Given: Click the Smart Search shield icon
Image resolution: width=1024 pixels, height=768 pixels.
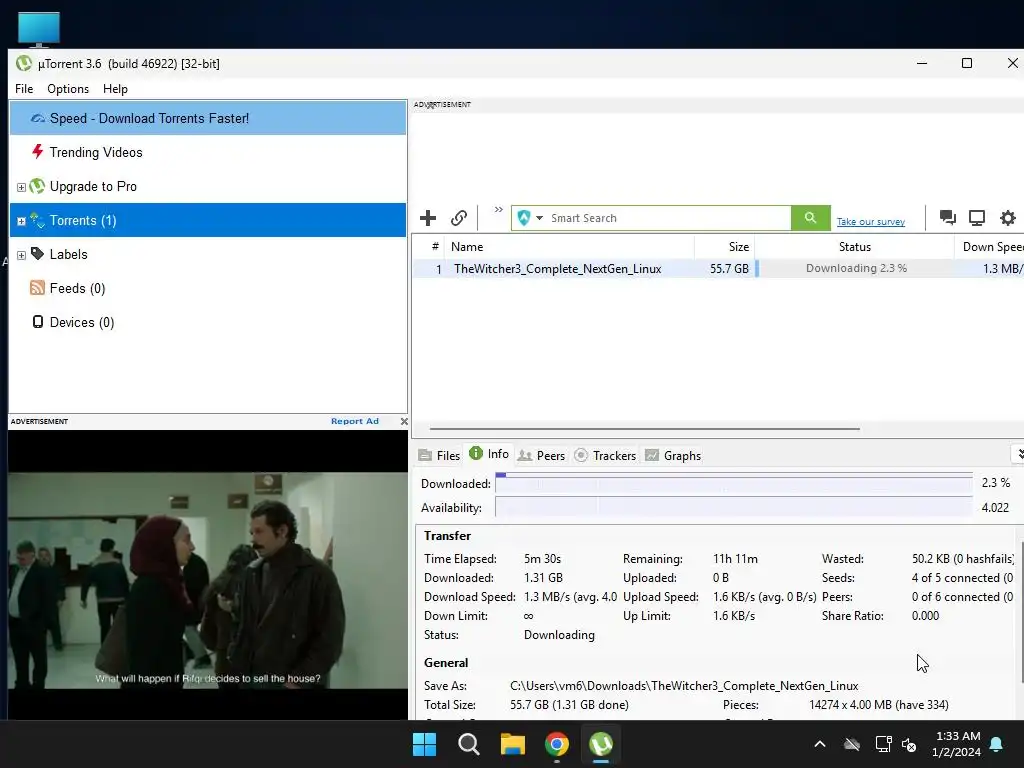Looking at the screenshot, I should point(524,218).
